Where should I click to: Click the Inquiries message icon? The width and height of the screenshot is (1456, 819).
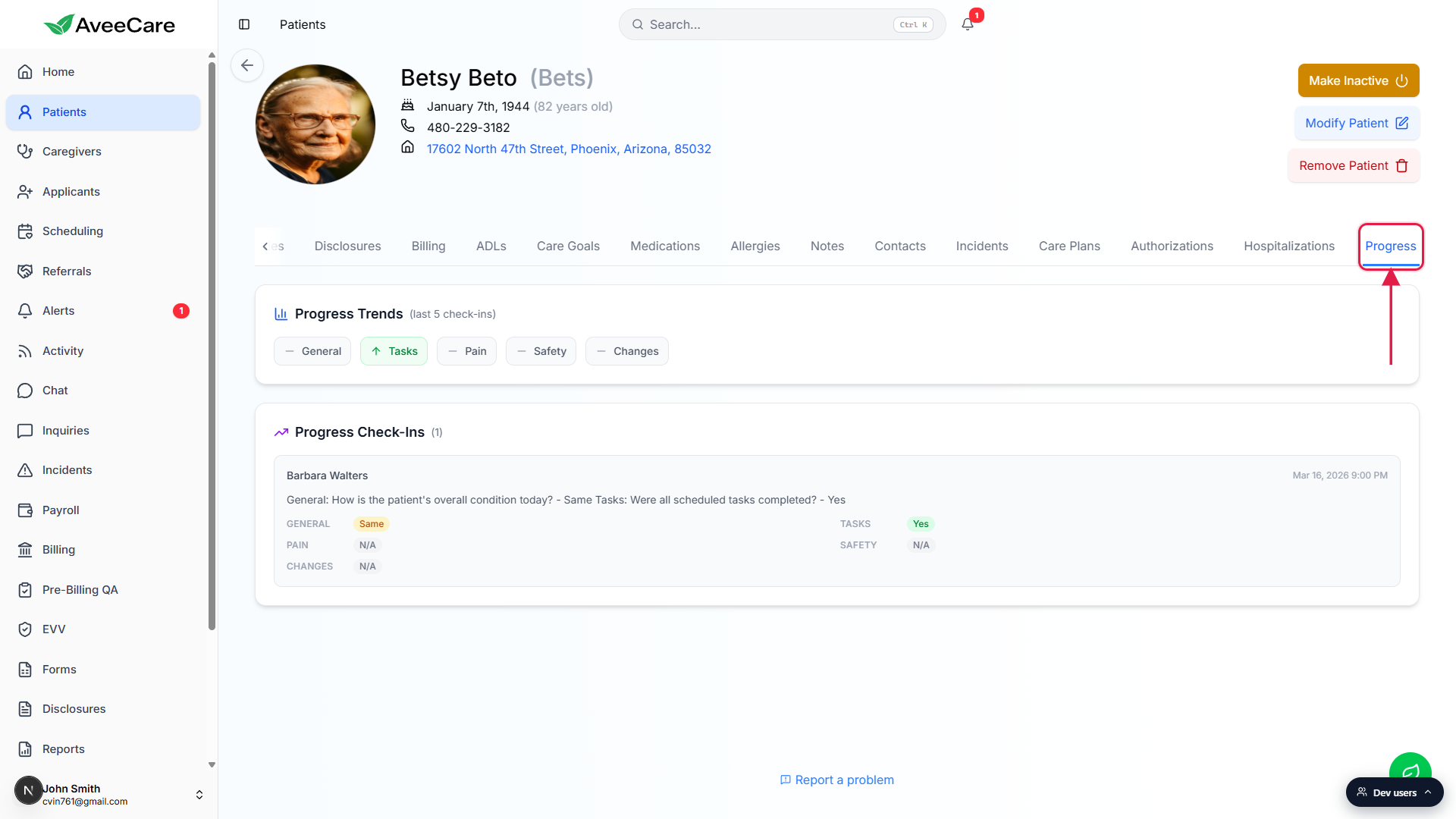click(x=25, y=431)
